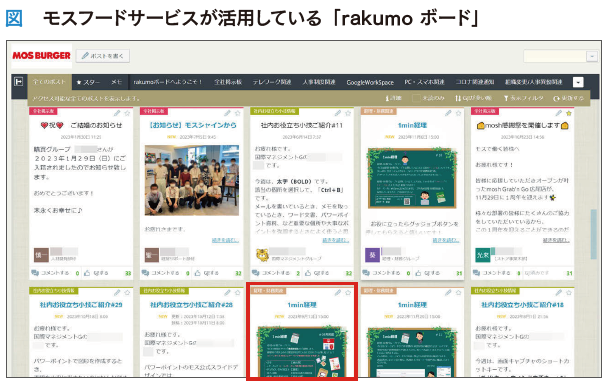605x386 pixels.
Task: Click the vertical scrollbar thumb on right
Action: pyautogui.click(x=594, y=229)
